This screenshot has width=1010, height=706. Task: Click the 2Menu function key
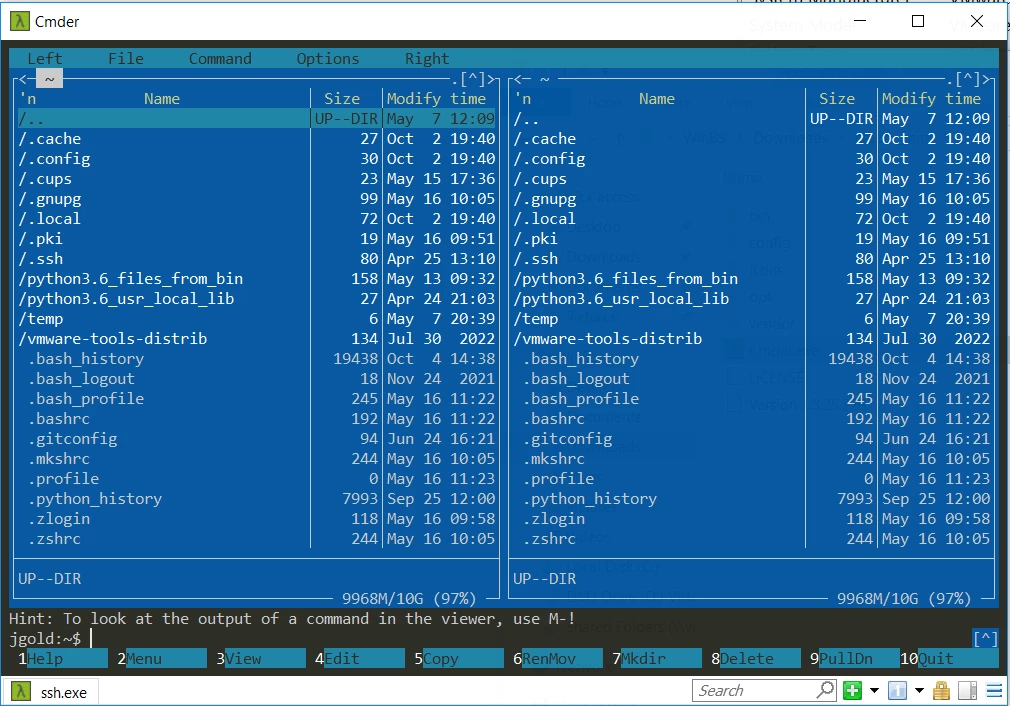tap(162, 658)
